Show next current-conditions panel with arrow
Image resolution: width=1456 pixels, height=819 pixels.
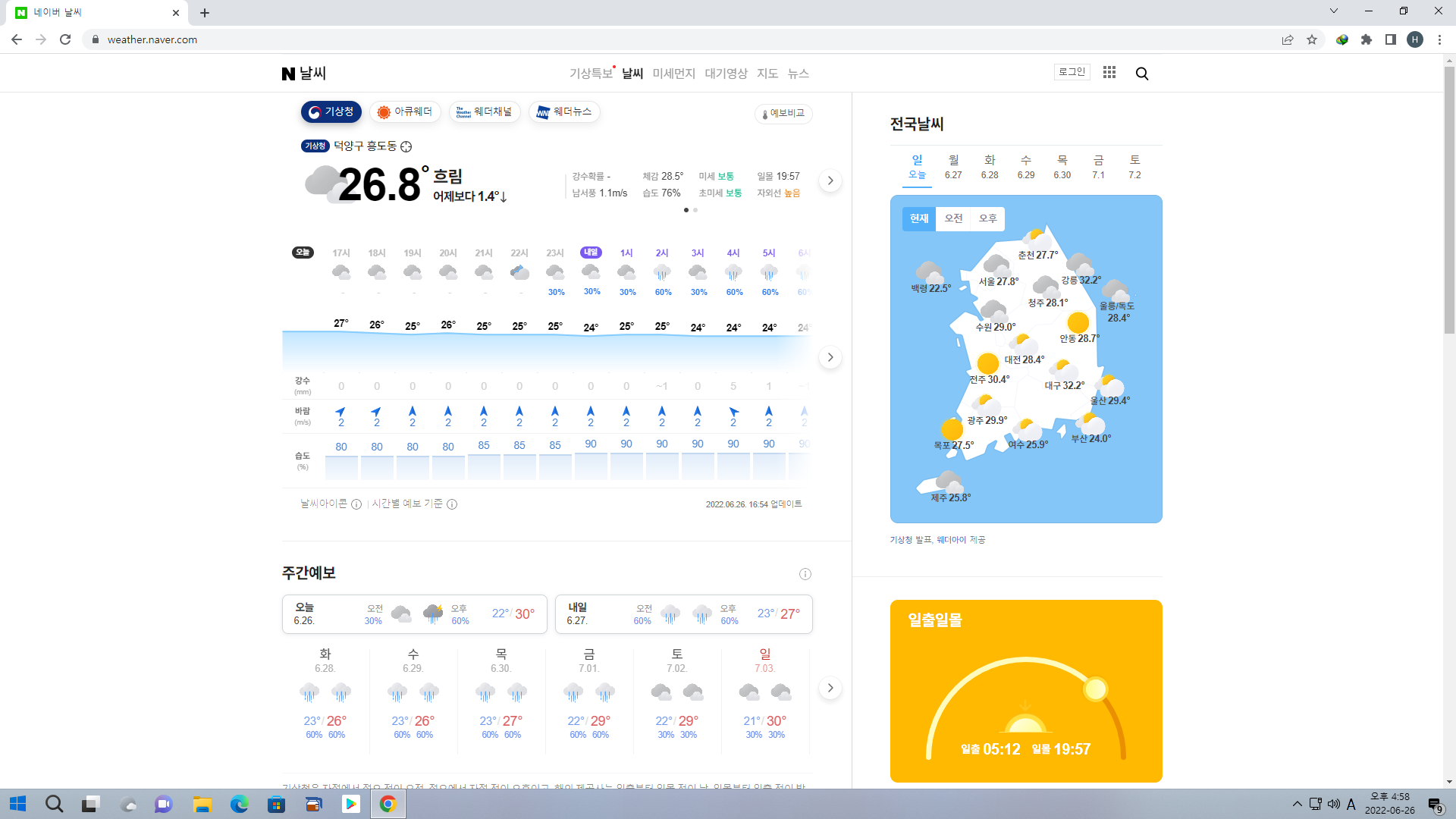coord(830,180)
